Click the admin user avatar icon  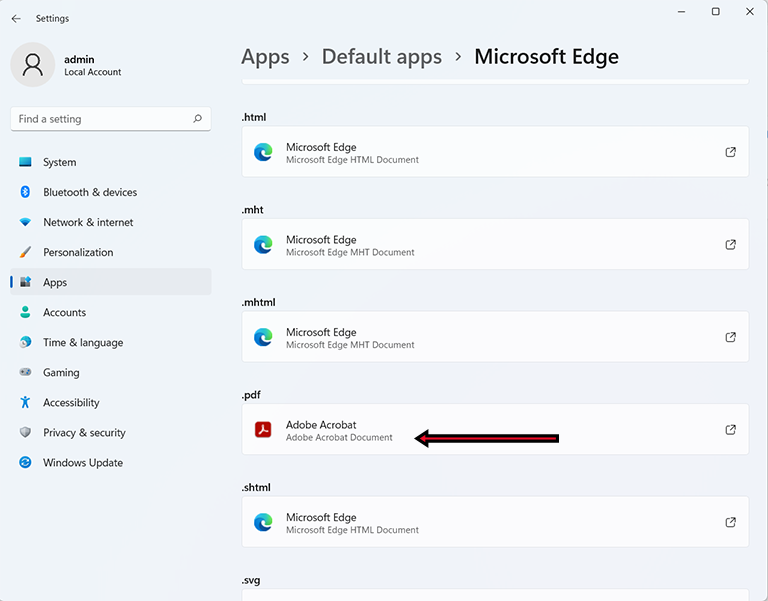click(33, 65)
